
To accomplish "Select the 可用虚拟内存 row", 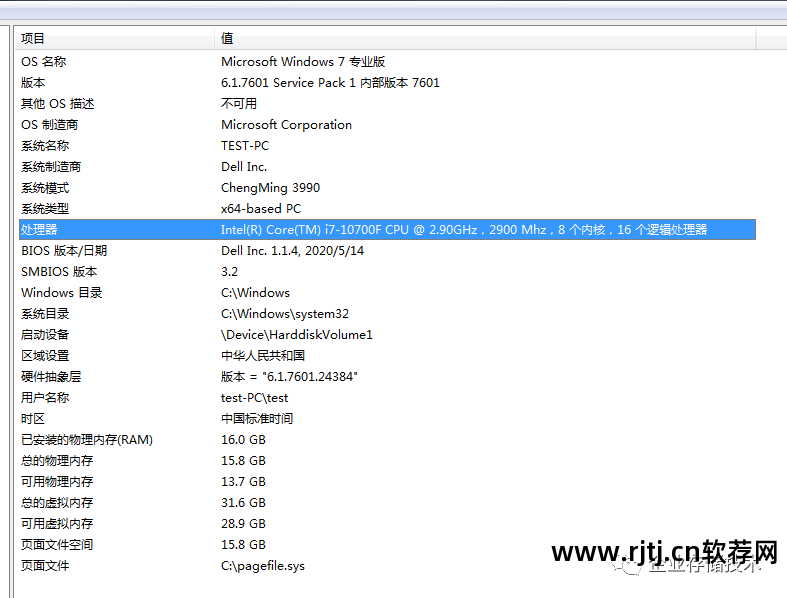I will [x=387, y=524].
